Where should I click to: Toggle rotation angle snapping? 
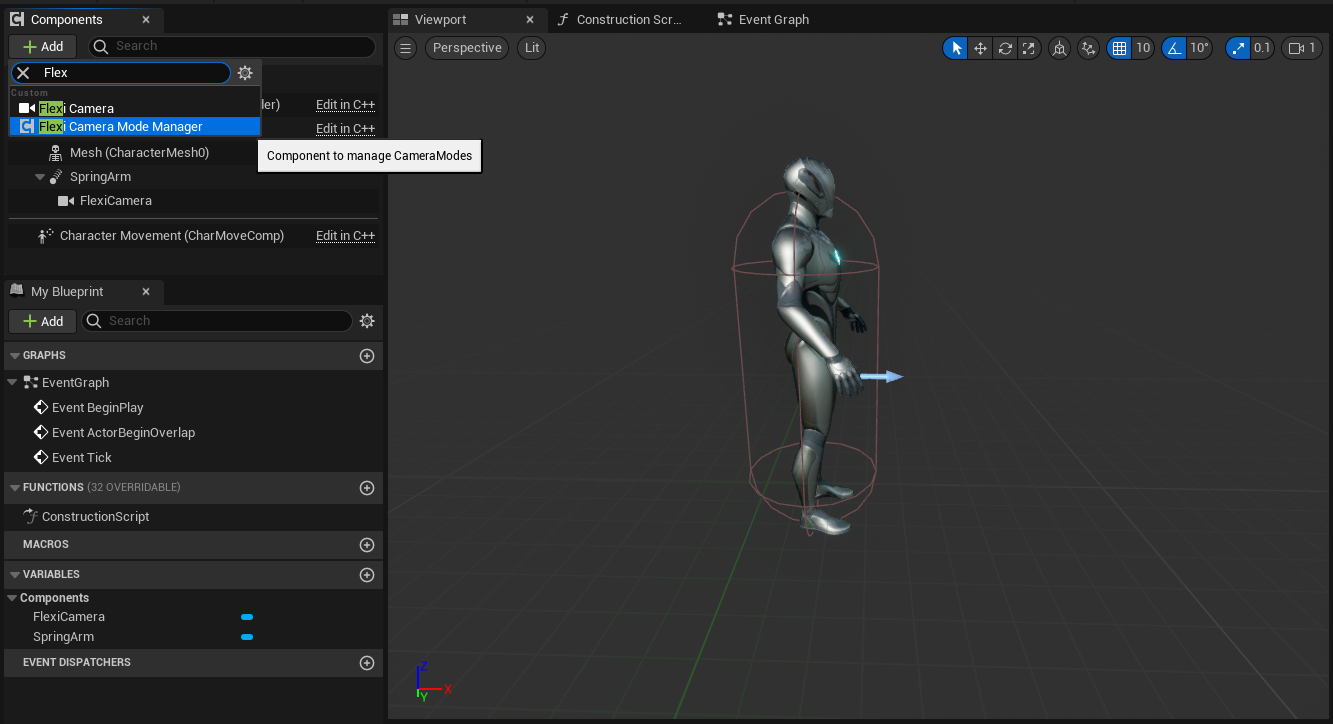(1174, 48)
